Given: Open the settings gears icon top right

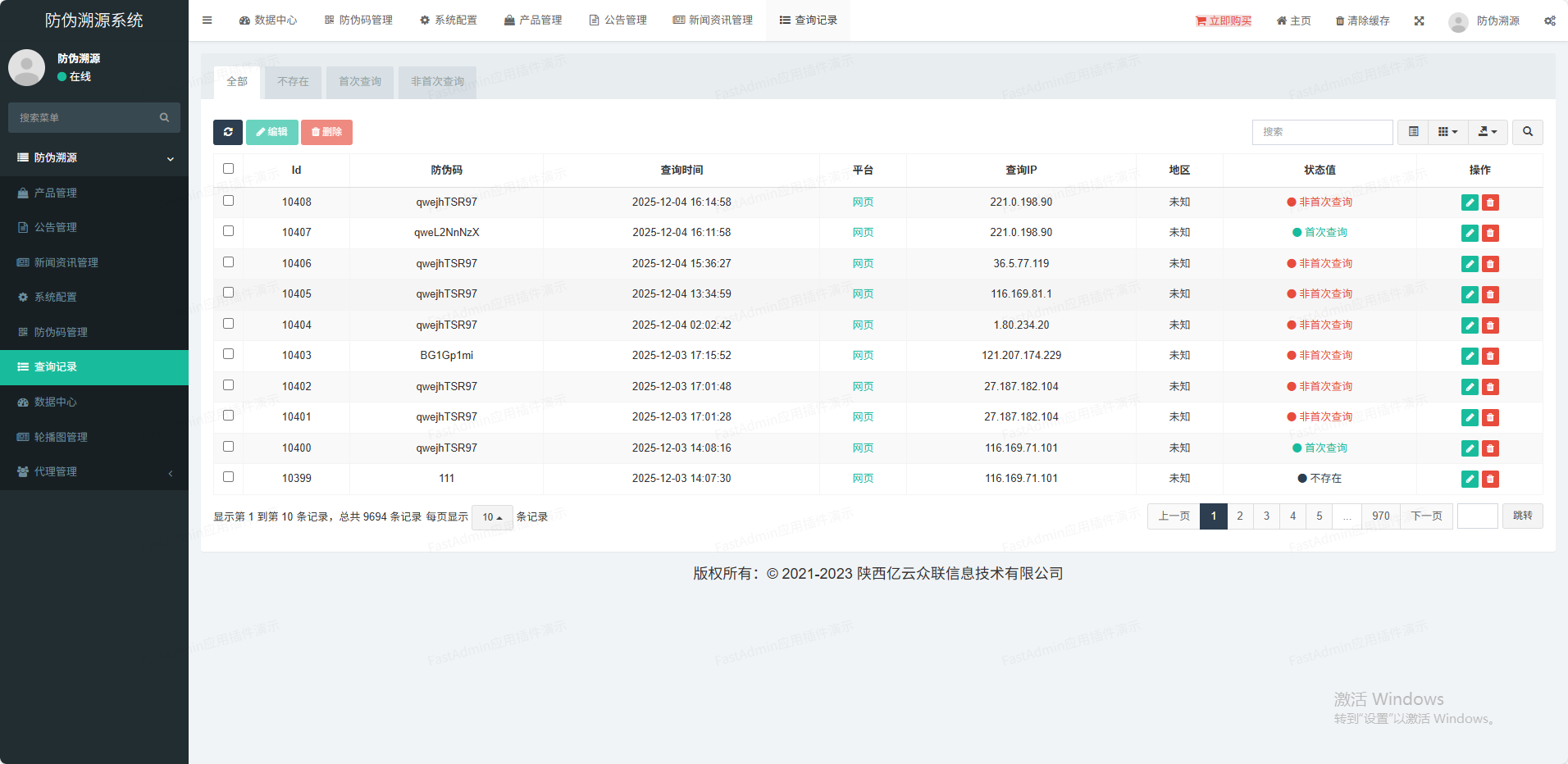Looking at the screenshot, I should coord(1549,20).
